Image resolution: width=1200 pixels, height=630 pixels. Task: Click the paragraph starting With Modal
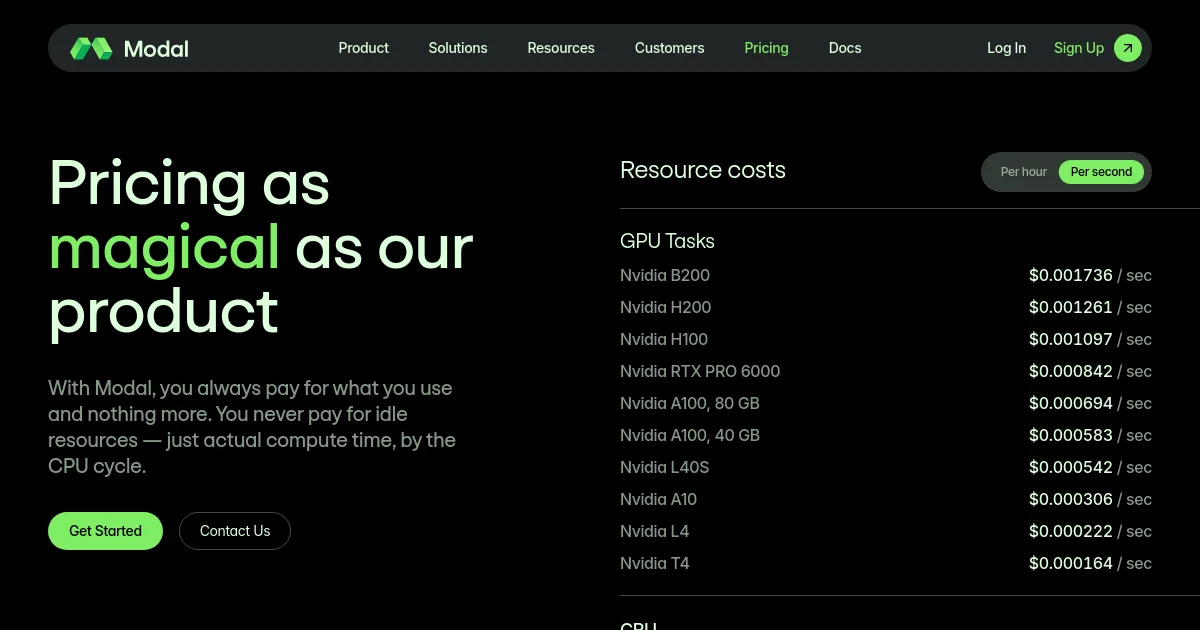coord(252,427)
